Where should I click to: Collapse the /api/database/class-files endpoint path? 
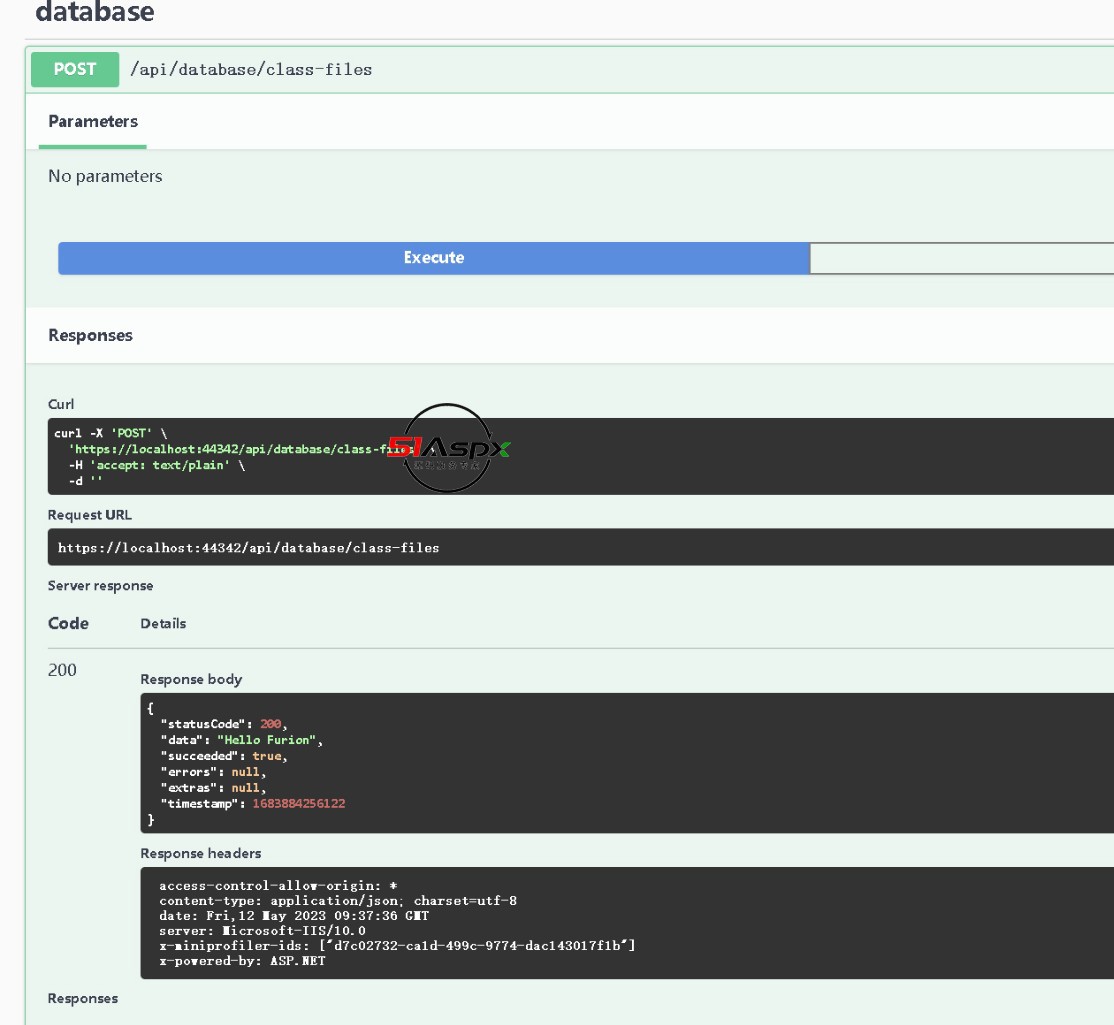click(x=251, y=70)
